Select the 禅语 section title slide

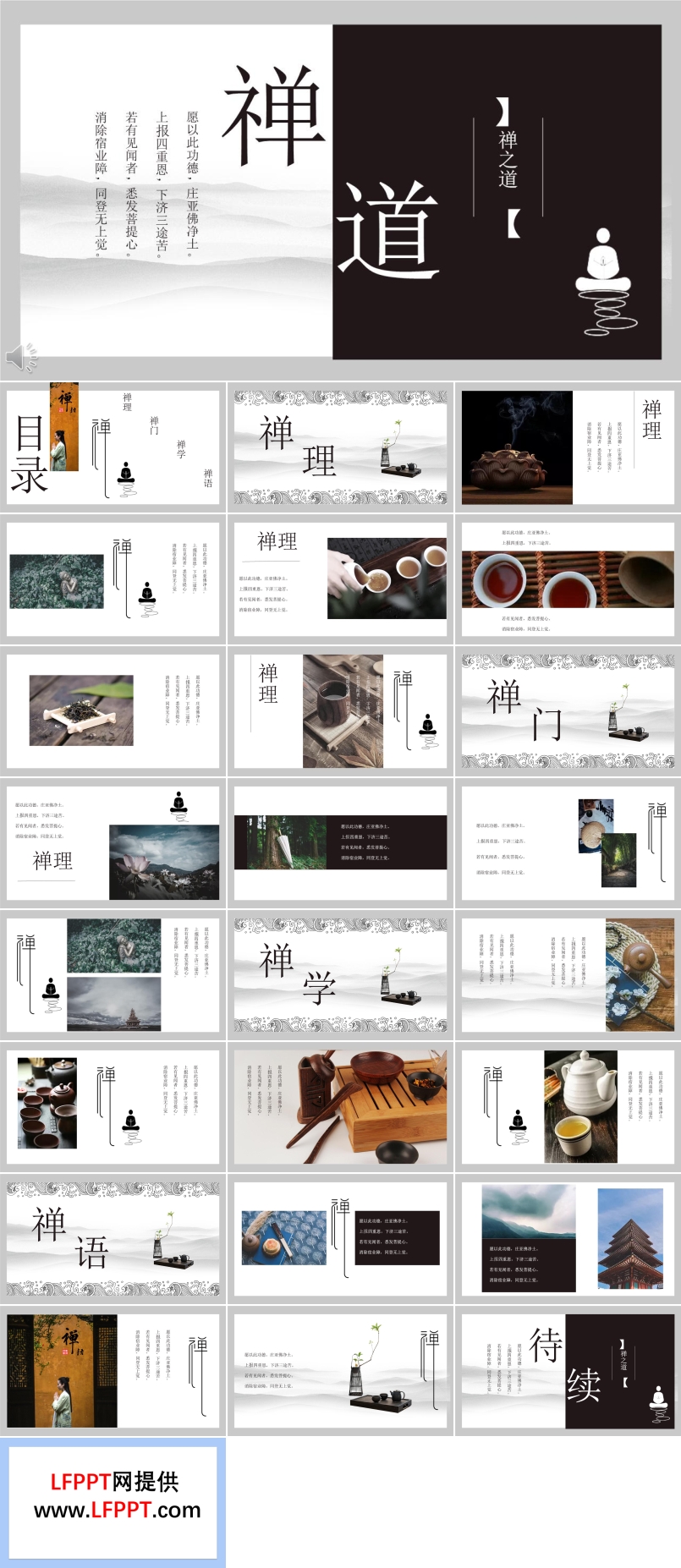pos(113,1239)
